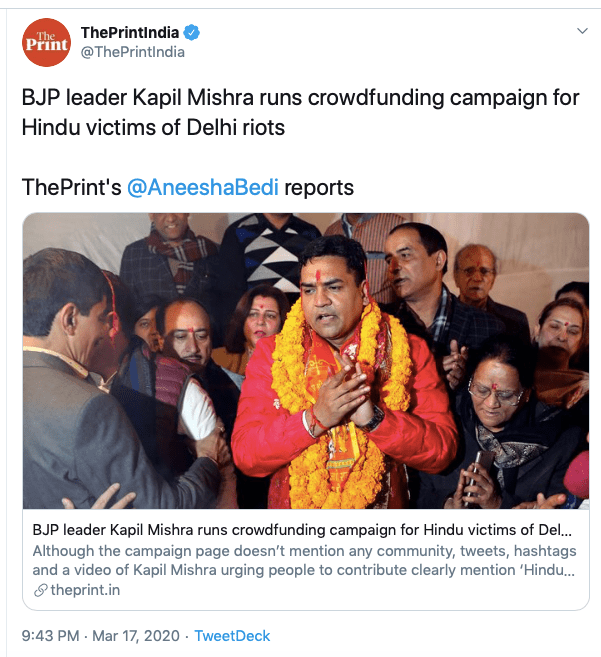Open the TweetDeck source link
The image size is (601, 657).
[x=232, y=636]
